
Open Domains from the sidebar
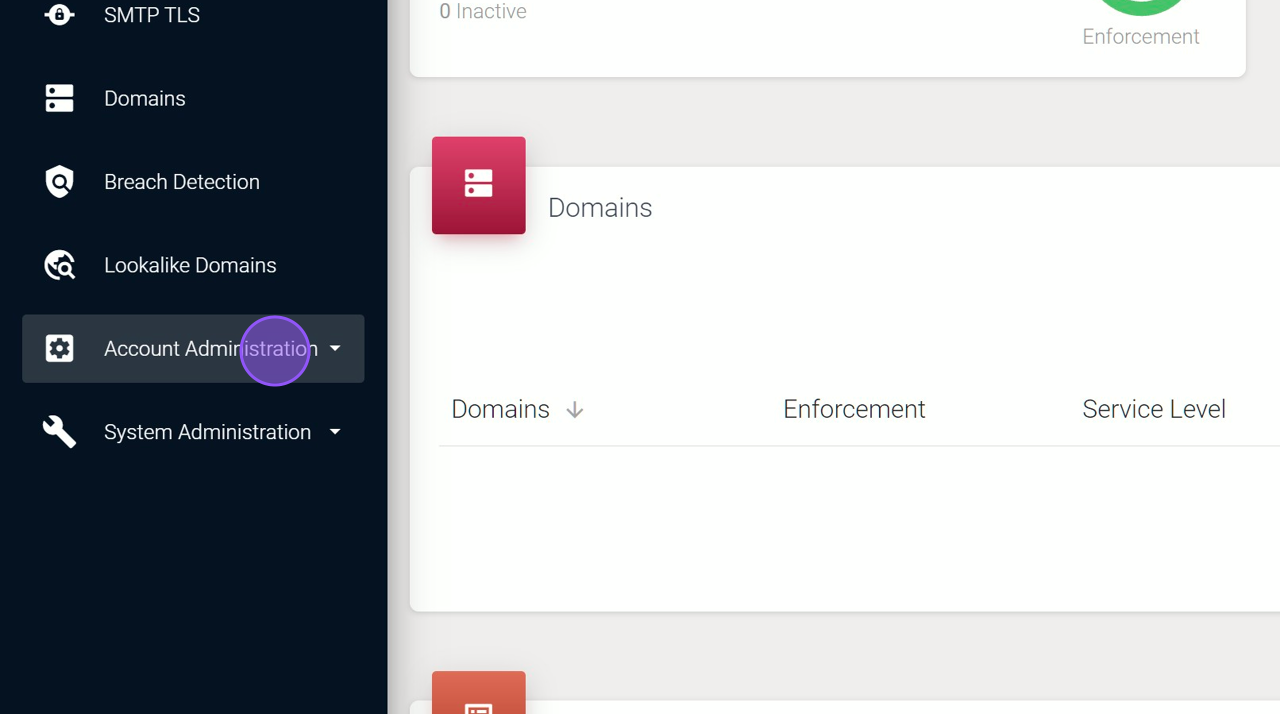coord(144,98)
